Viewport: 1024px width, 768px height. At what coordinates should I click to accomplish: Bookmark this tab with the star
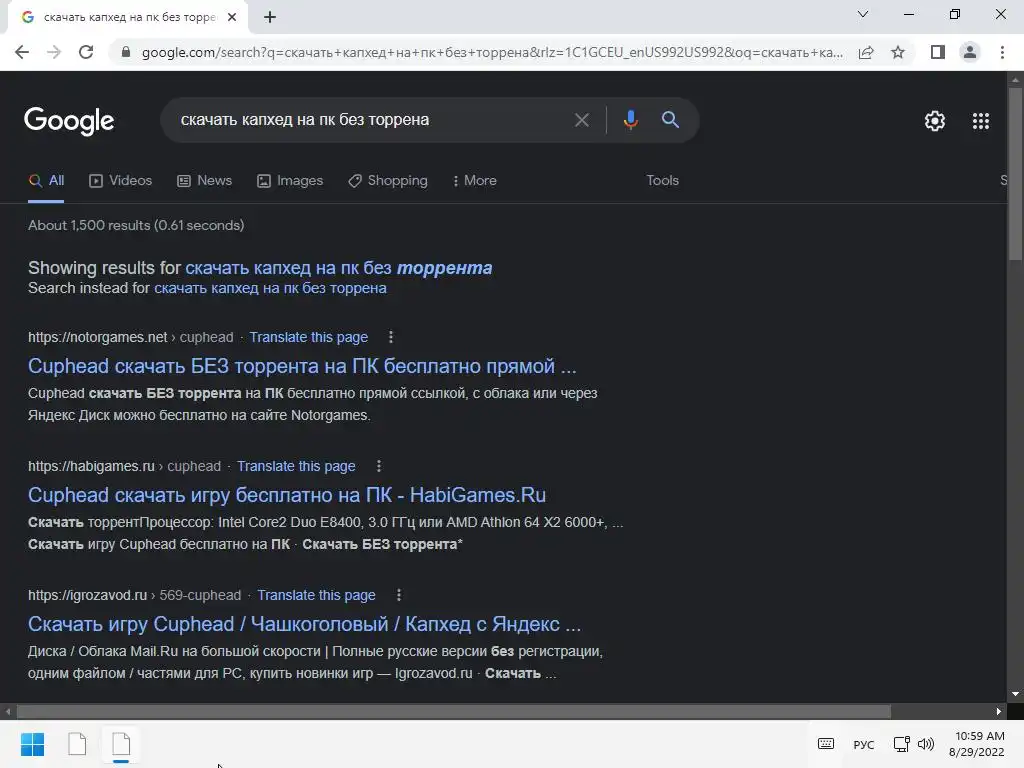(x=898, y=52)
